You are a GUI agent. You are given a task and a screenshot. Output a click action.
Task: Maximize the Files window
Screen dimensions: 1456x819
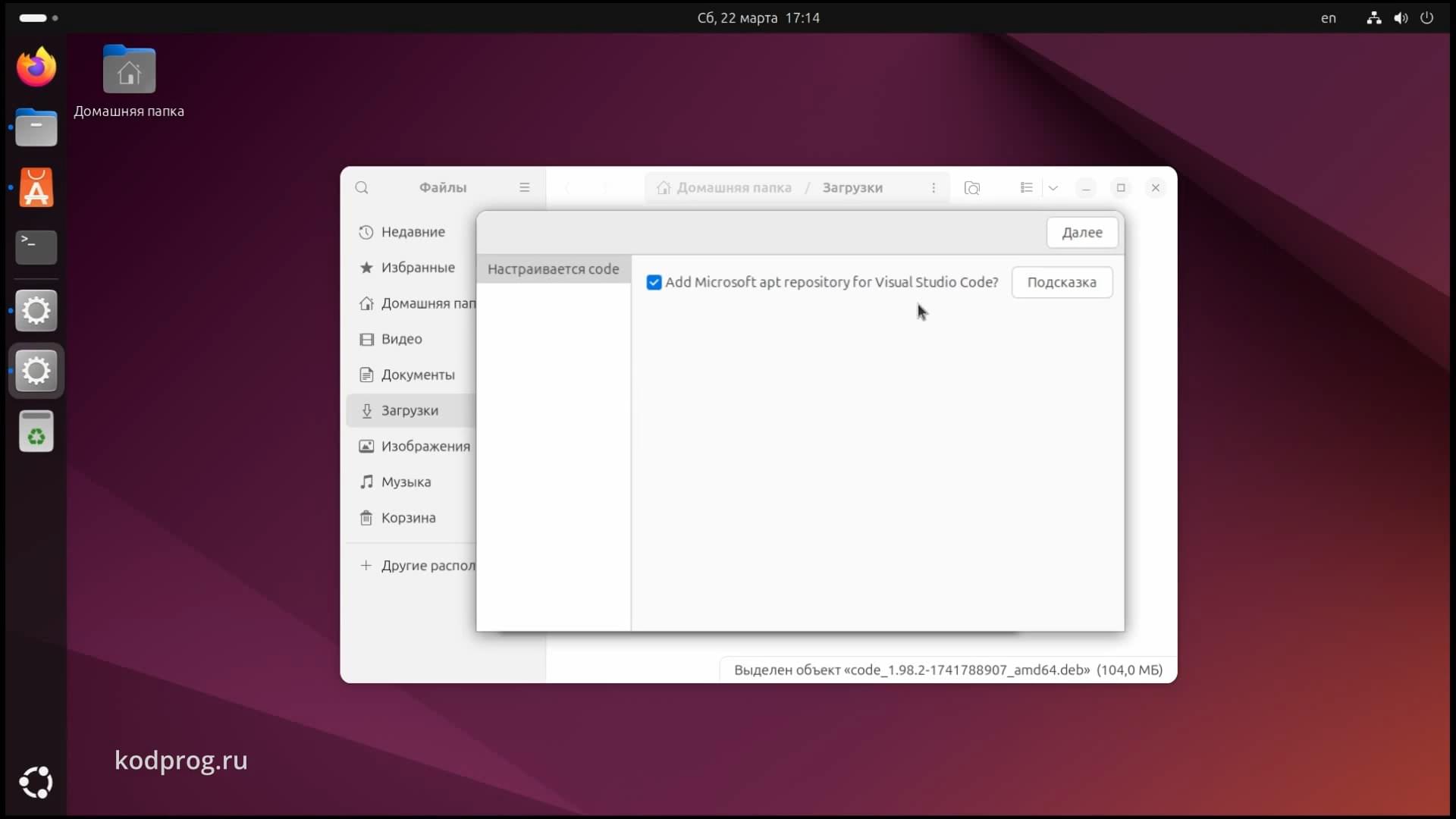coord(1121,187)
